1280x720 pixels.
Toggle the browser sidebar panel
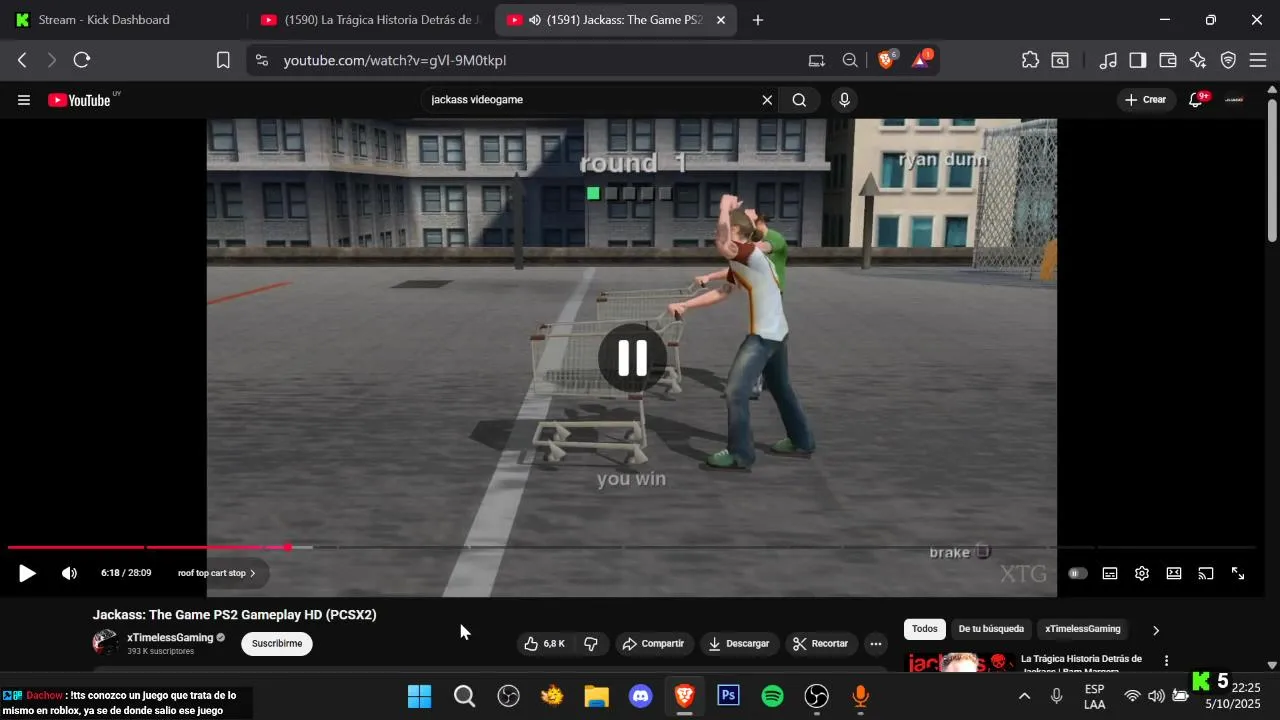tap(1138, 60)
